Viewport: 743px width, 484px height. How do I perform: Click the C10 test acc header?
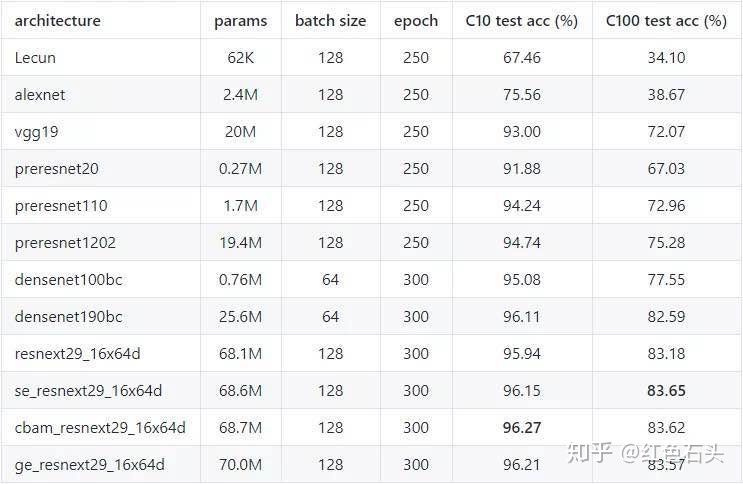(x=521, y=20)
